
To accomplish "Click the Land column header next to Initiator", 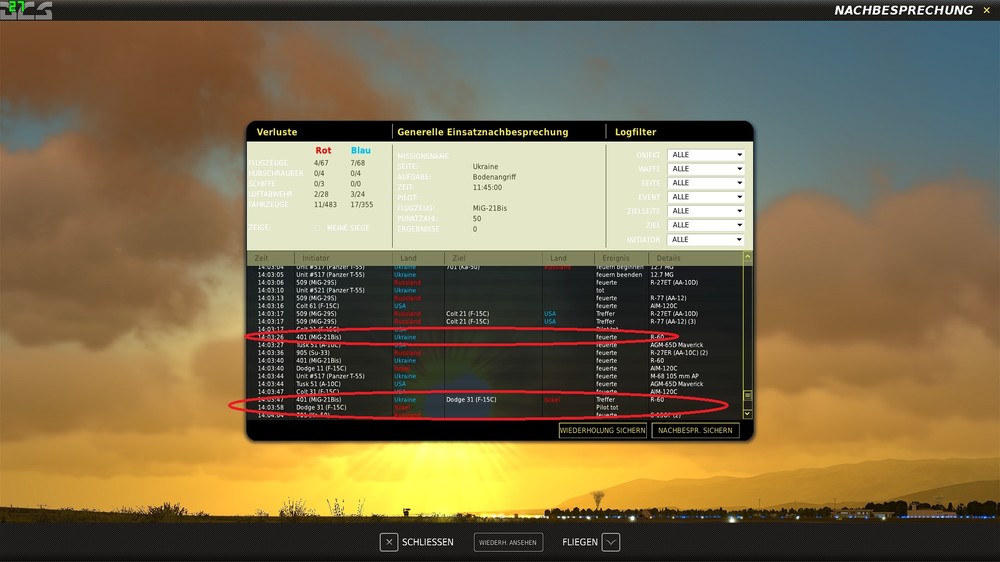I will point(408,258).
